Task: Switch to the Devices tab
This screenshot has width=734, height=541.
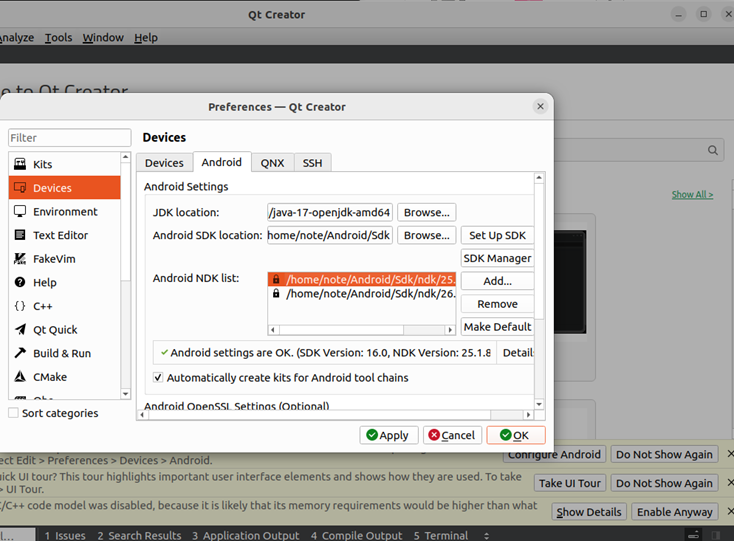Action: 164,163
